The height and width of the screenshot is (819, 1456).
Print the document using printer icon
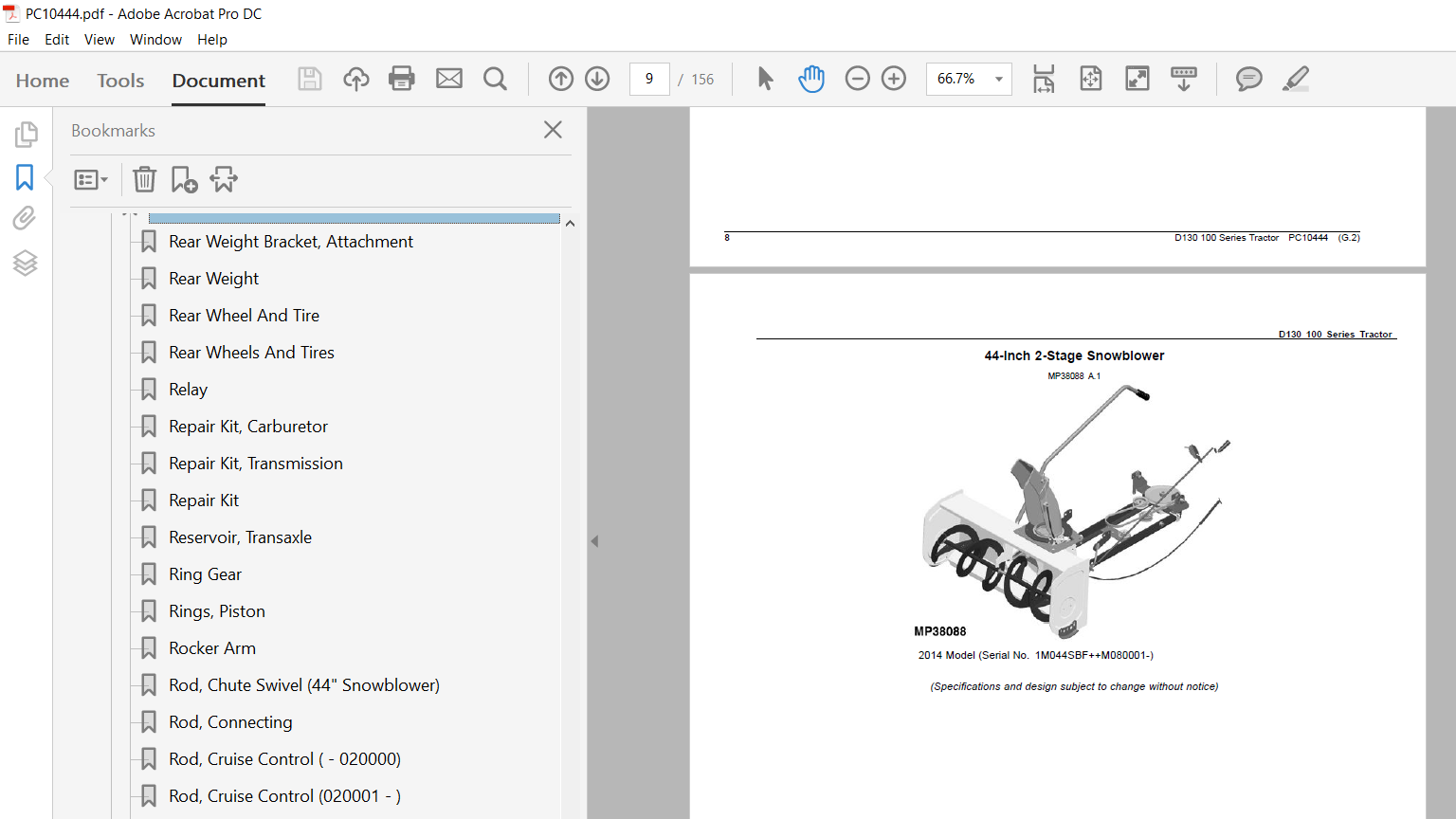tap(402, 79)
